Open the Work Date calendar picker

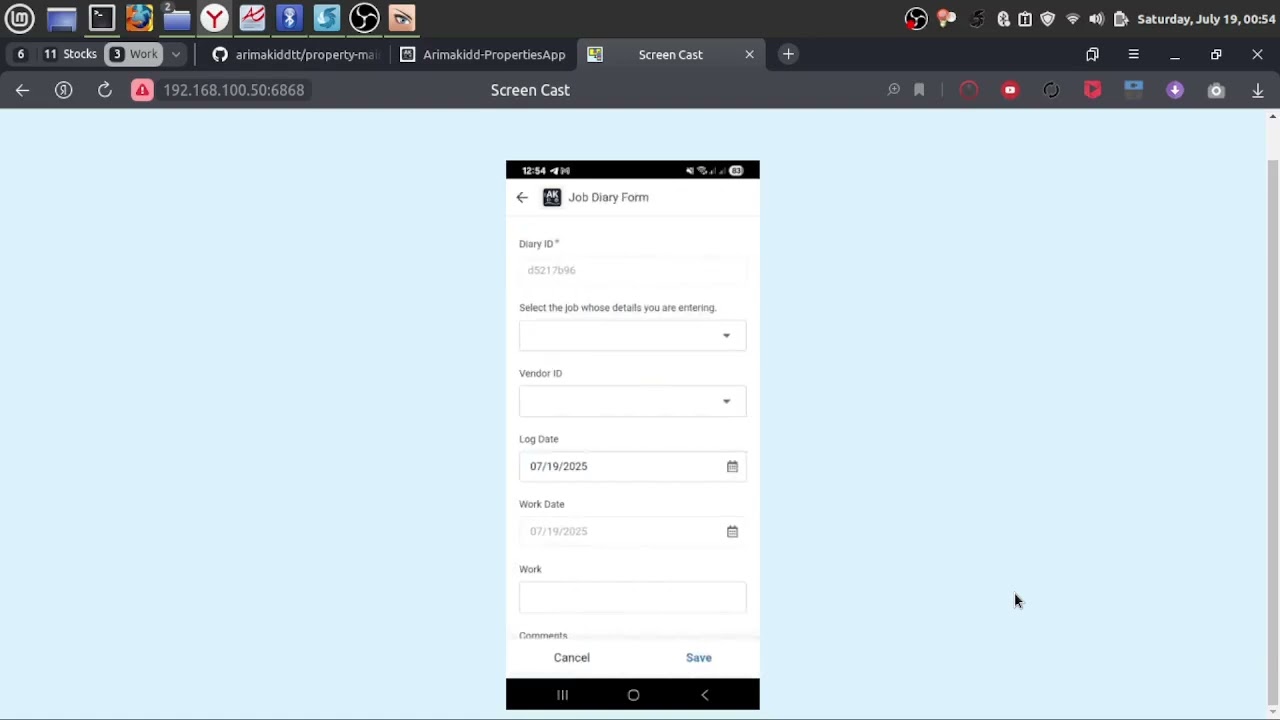tap(732, 531)
